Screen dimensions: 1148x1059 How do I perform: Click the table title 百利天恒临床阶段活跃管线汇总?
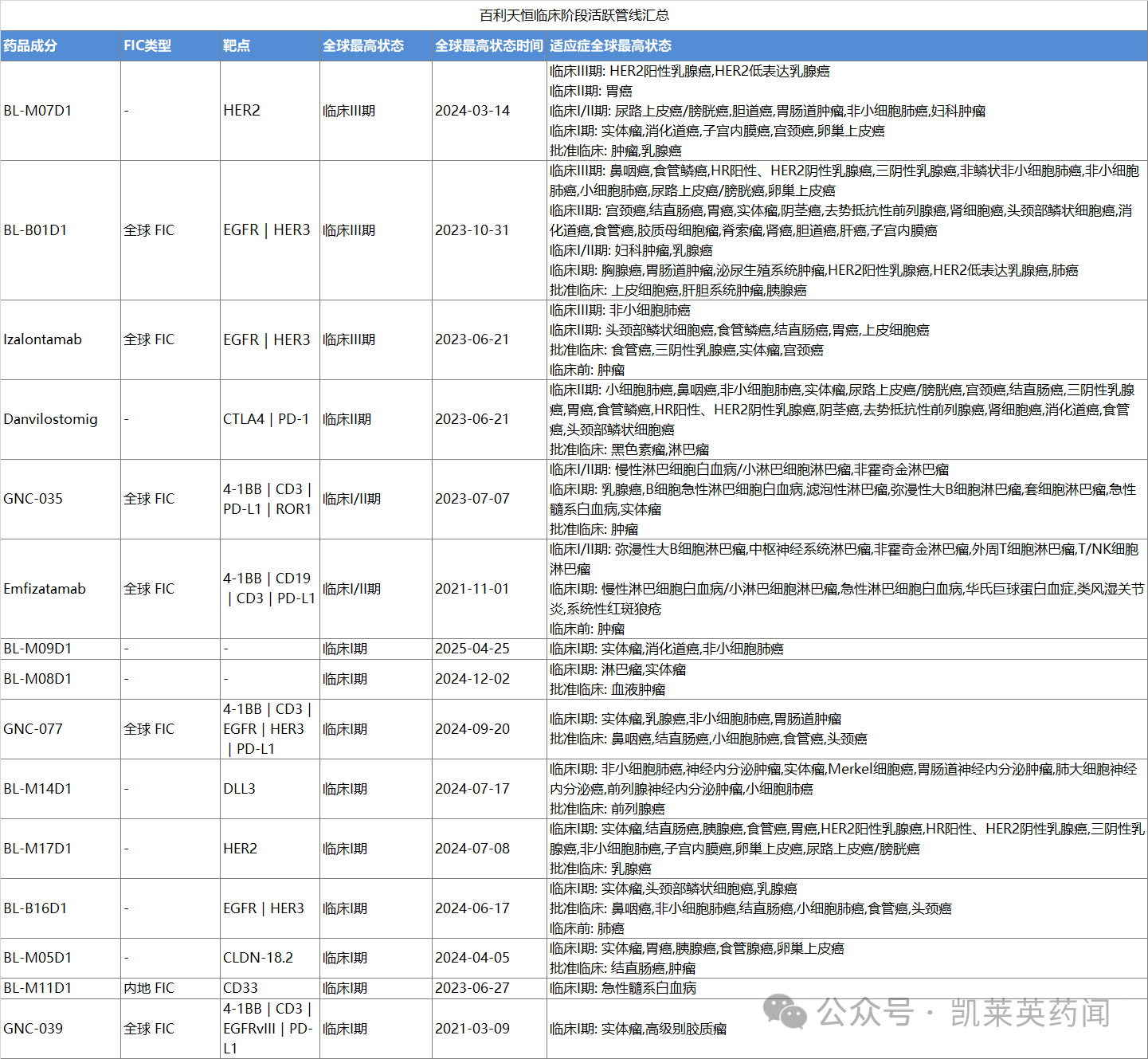coord(574,15)
